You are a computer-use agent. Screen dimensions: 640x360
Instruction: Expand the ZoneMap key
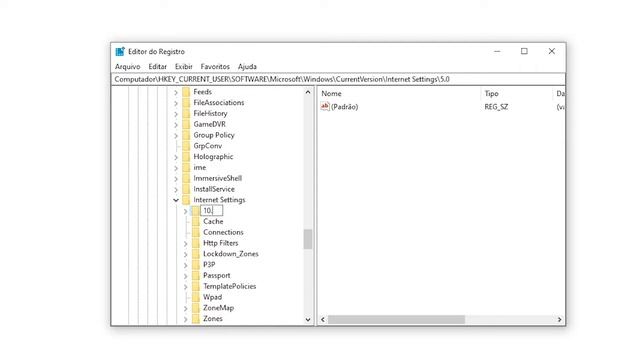pos(186,309)
